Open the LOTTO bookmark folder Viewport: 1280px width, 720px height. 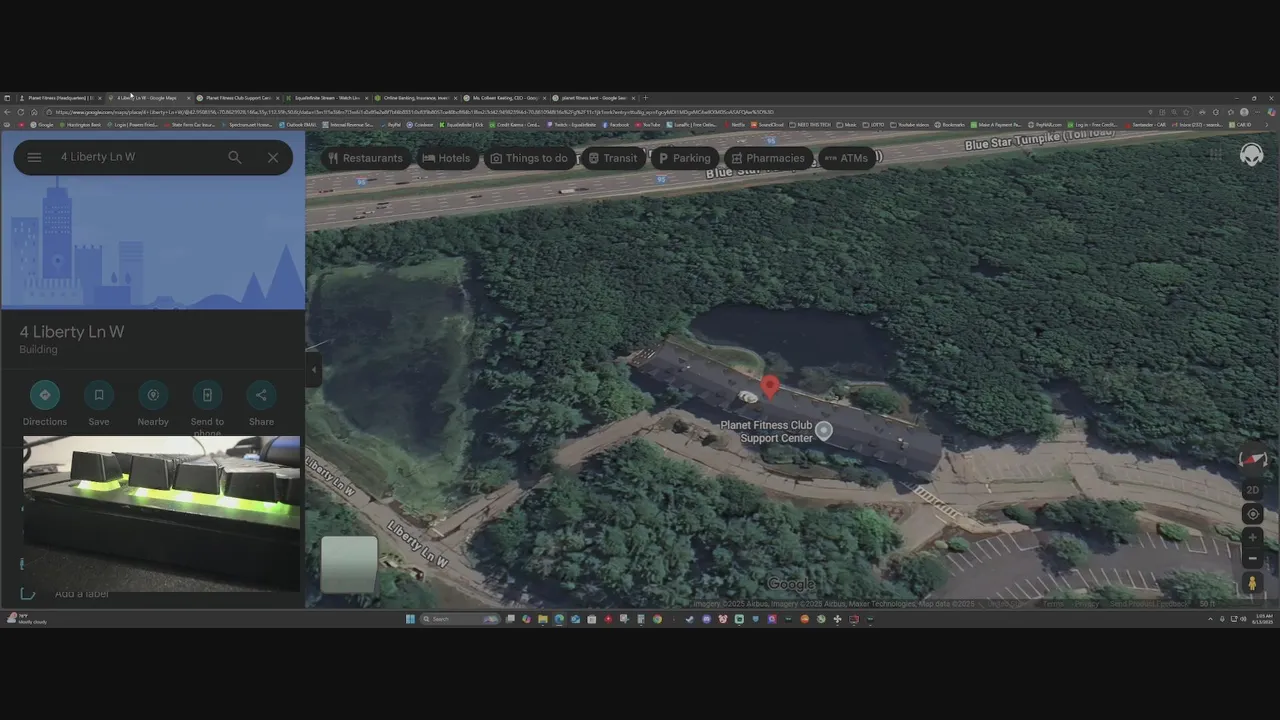coord(872,125)
